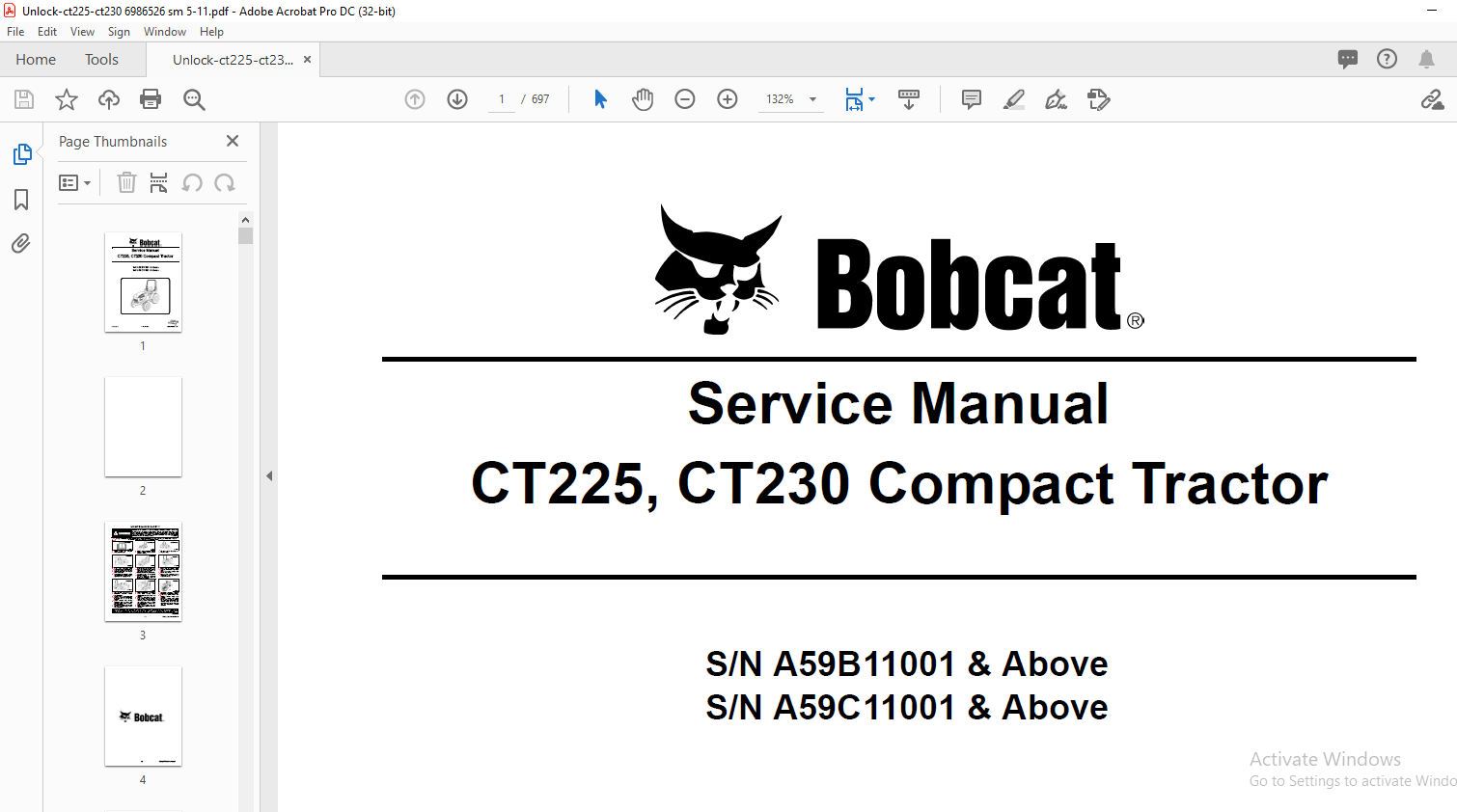Select the arrow selection tool
This screenshot has height=812, width=1457.
600,99
